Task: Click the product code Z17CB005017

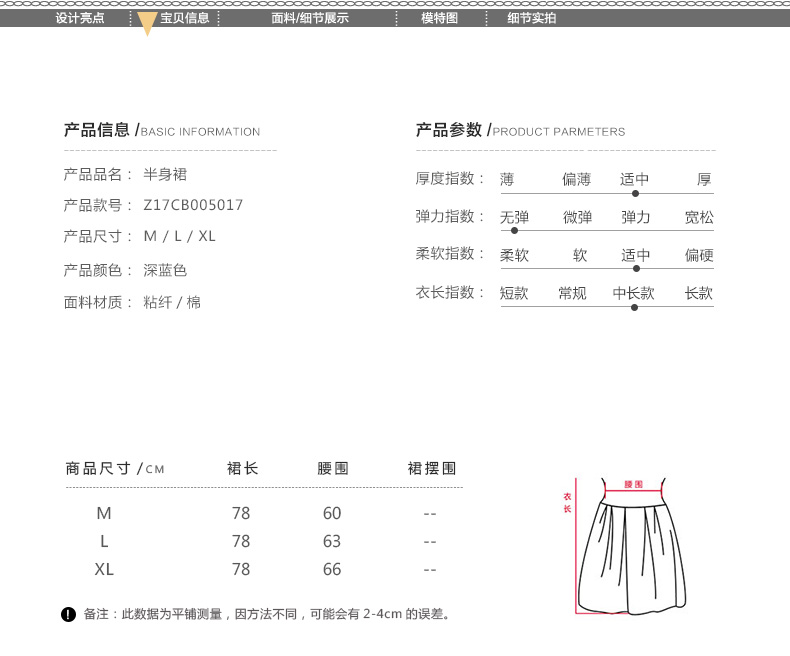Action: 194,205
